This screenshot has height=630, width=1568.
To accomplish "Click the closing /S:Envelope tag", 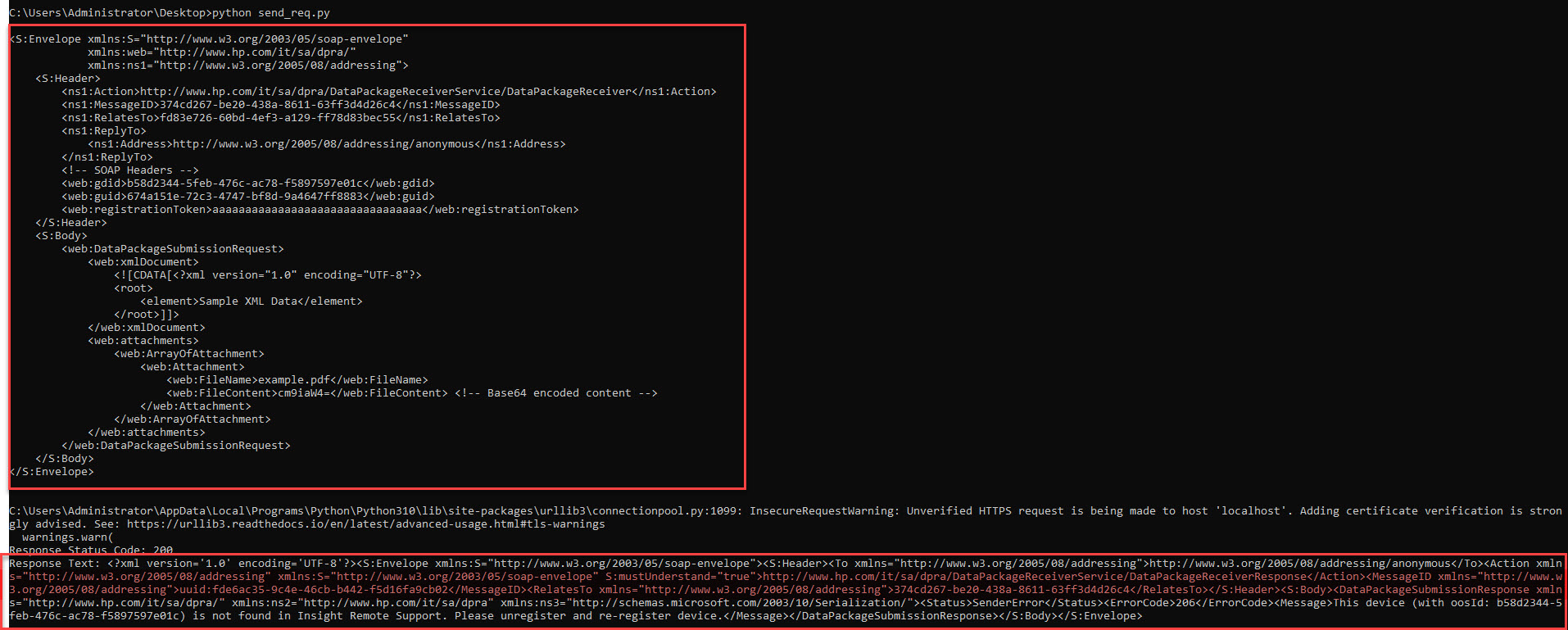I will pos(52,472).
